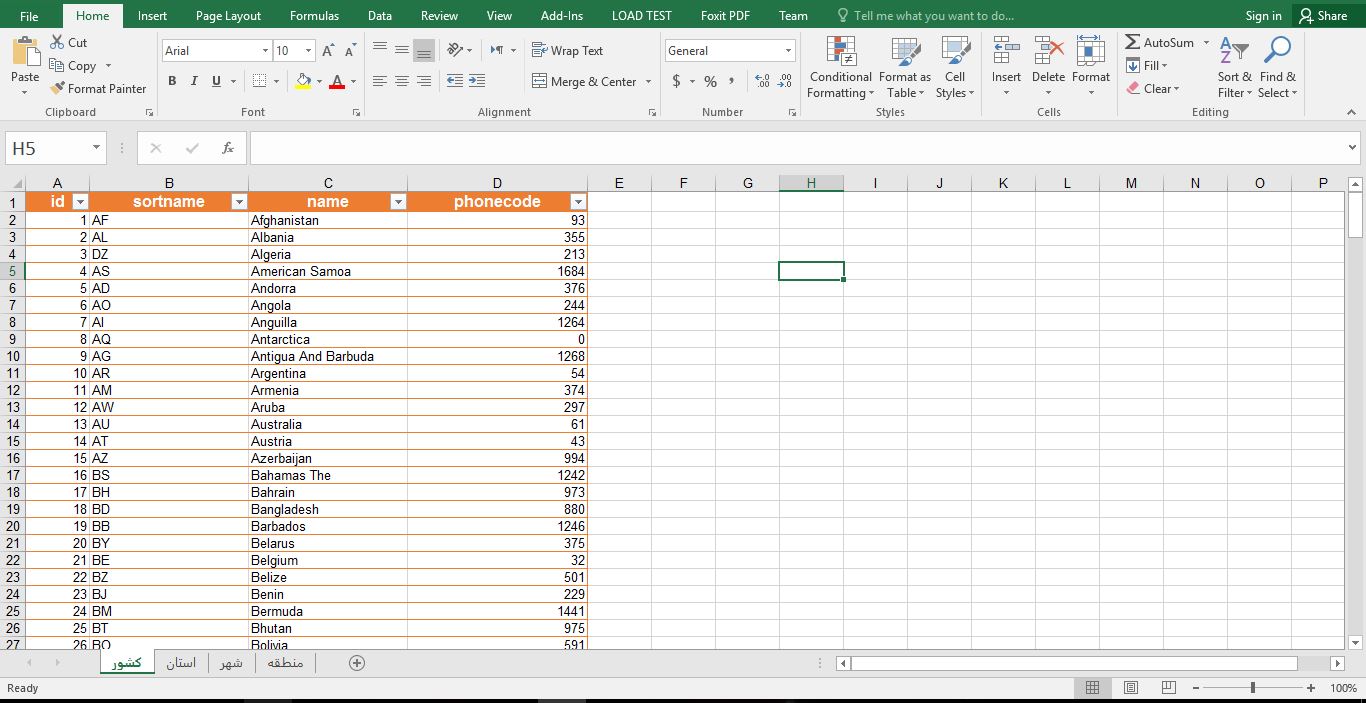Open Format as Table gallery
Viewport: 1366px width, 703px height.
point(905,67)
